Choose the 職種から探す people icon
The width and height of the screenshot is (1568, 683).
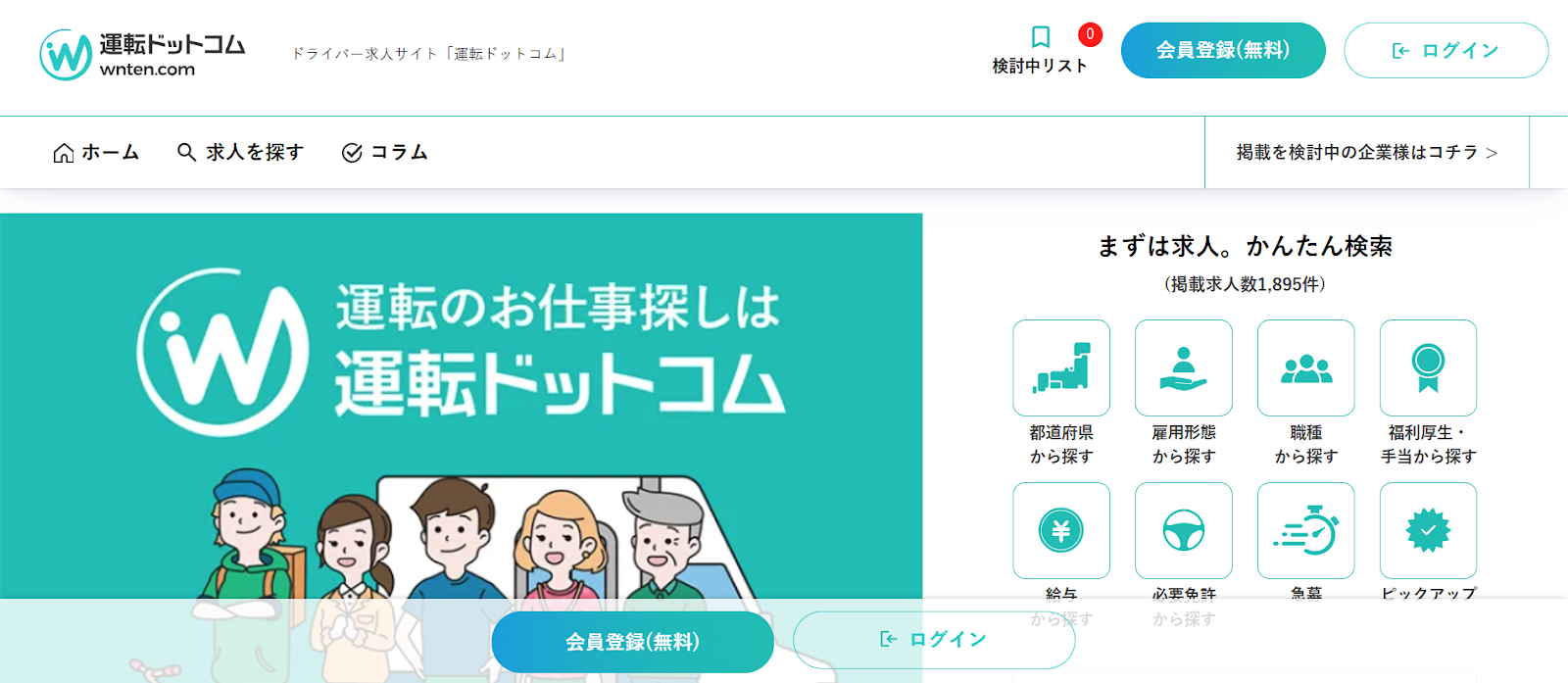[x=1306, y=367]
